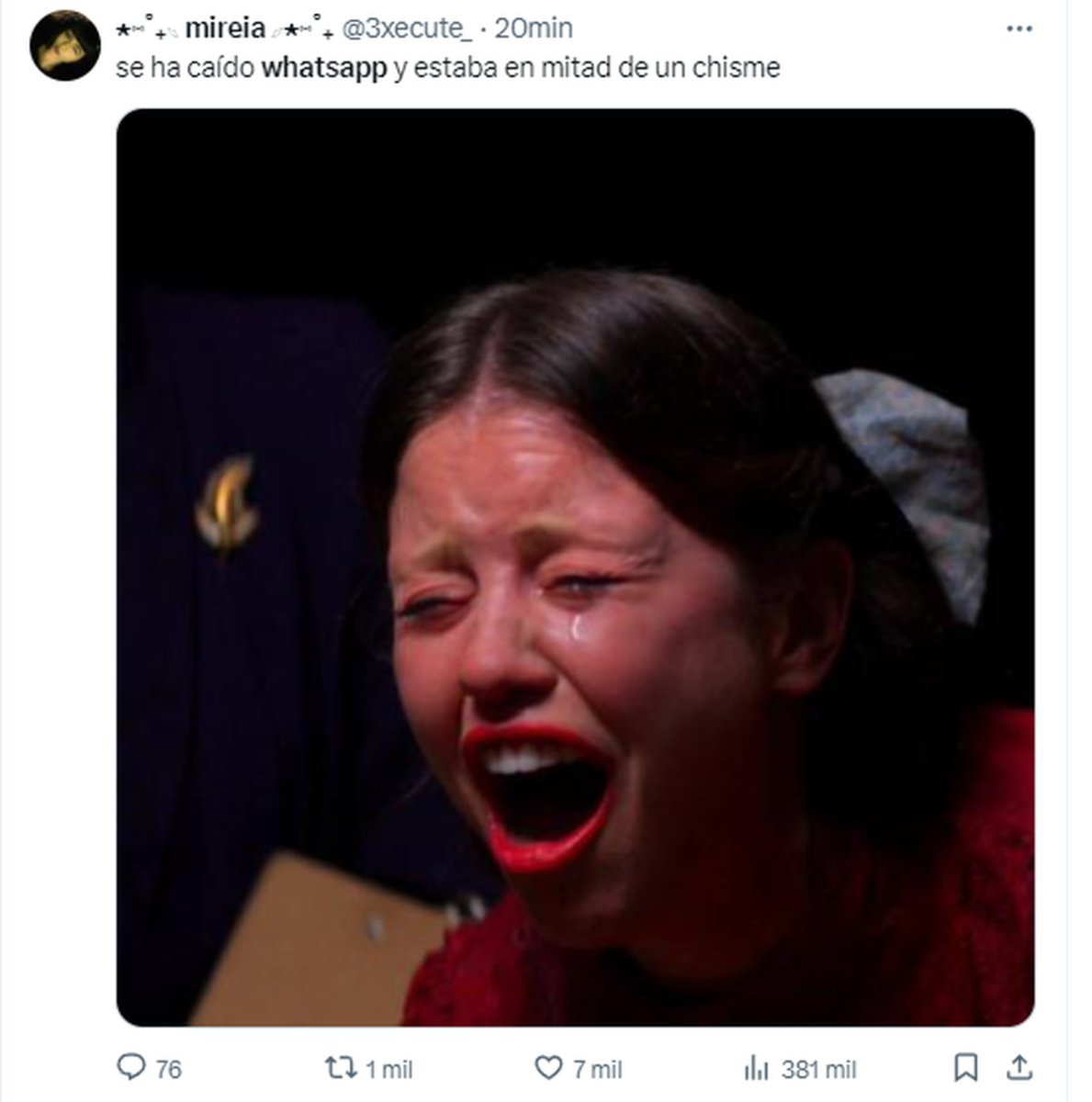The image size is (1092, 1102).
Task: Click the 7 mil likes count
Action: click(x=598, y=1069)
